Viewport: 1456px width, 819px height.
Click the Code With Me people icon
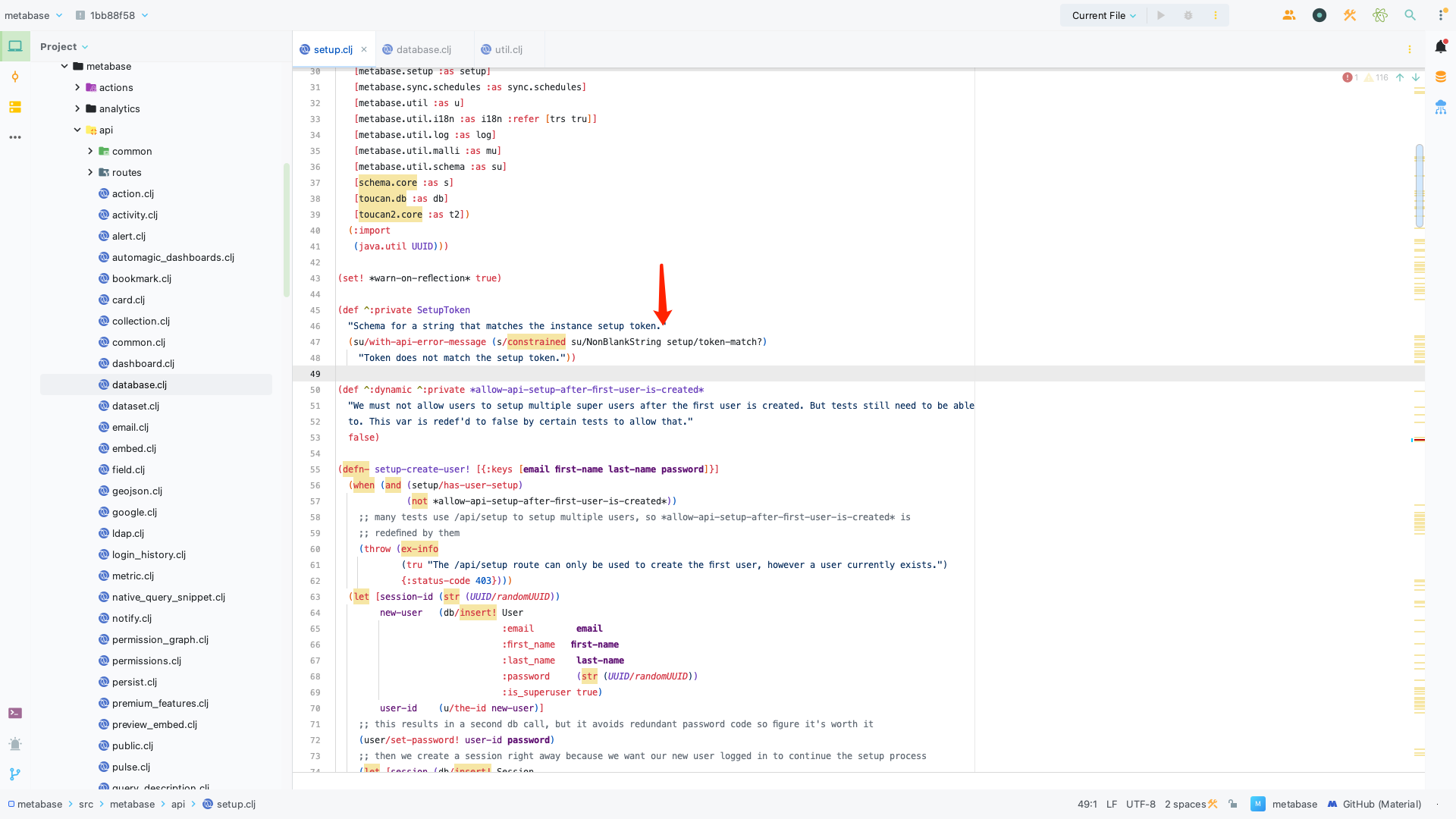point(1288,15)
